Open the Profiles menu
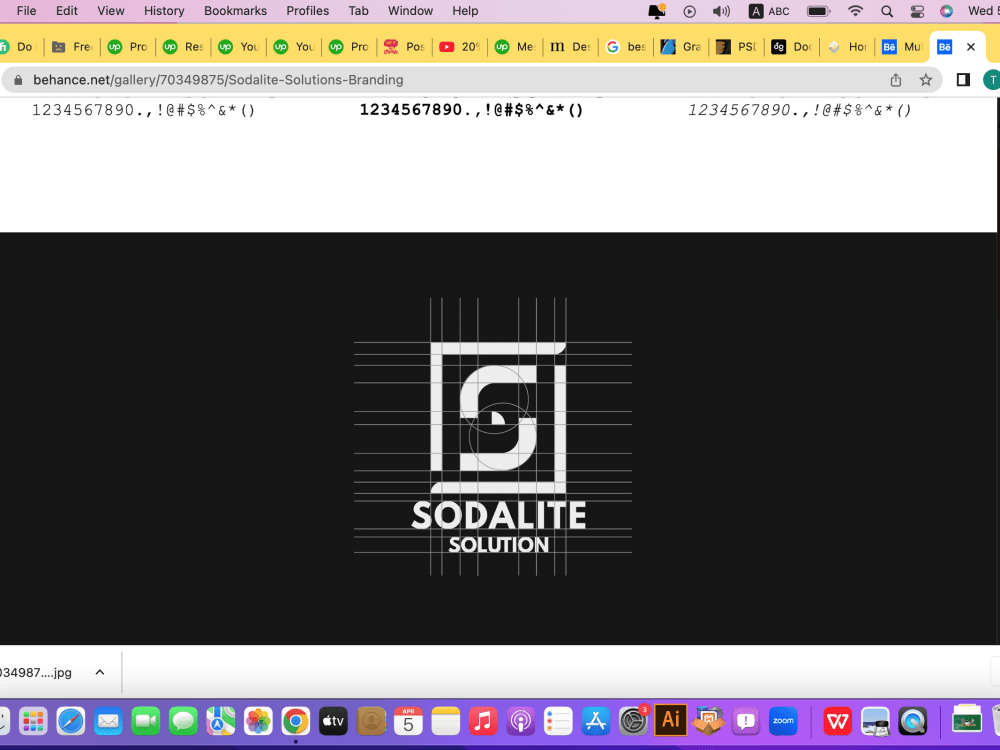Image resolution: width=1000 pixels, height=750 pixels. (307, 11)
